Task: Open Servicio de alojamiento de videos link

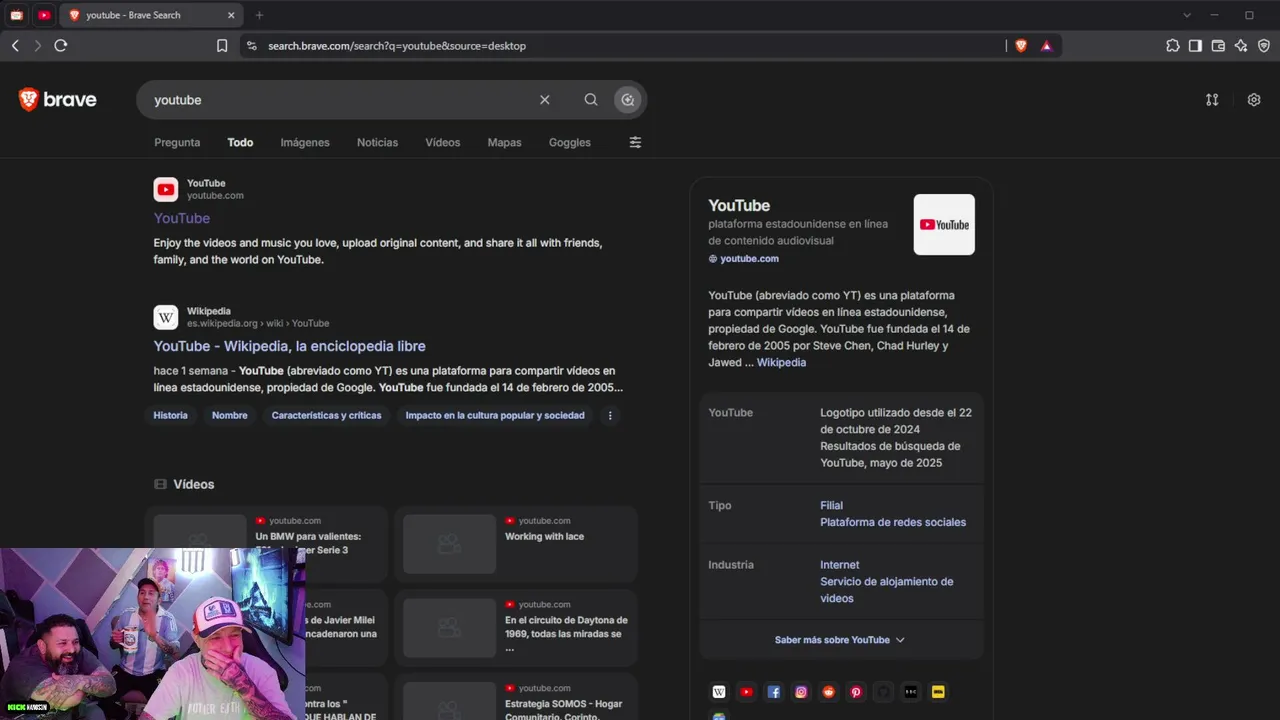Action: (x=887, y=590)
